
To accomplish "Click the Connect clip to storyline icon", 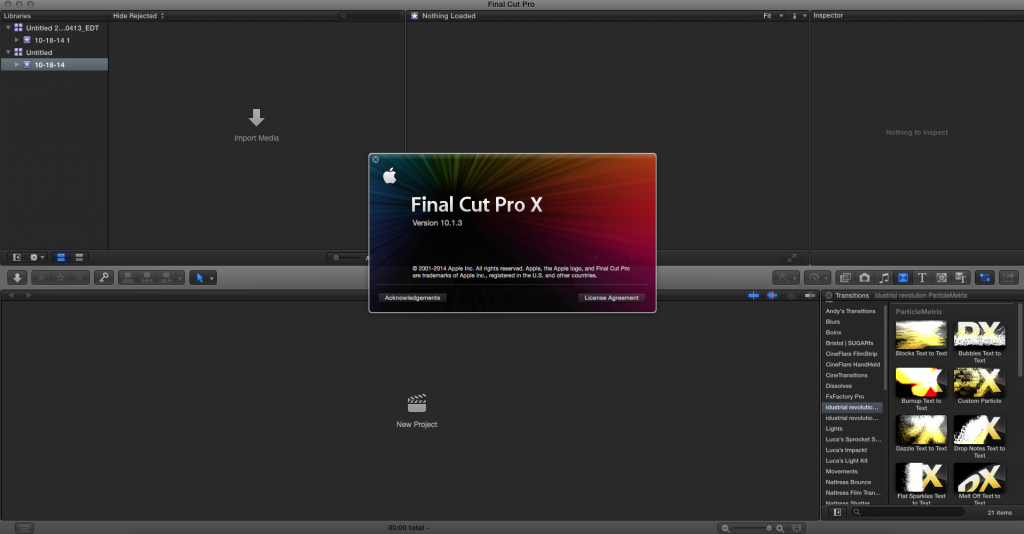I will (x=128, y=277).
